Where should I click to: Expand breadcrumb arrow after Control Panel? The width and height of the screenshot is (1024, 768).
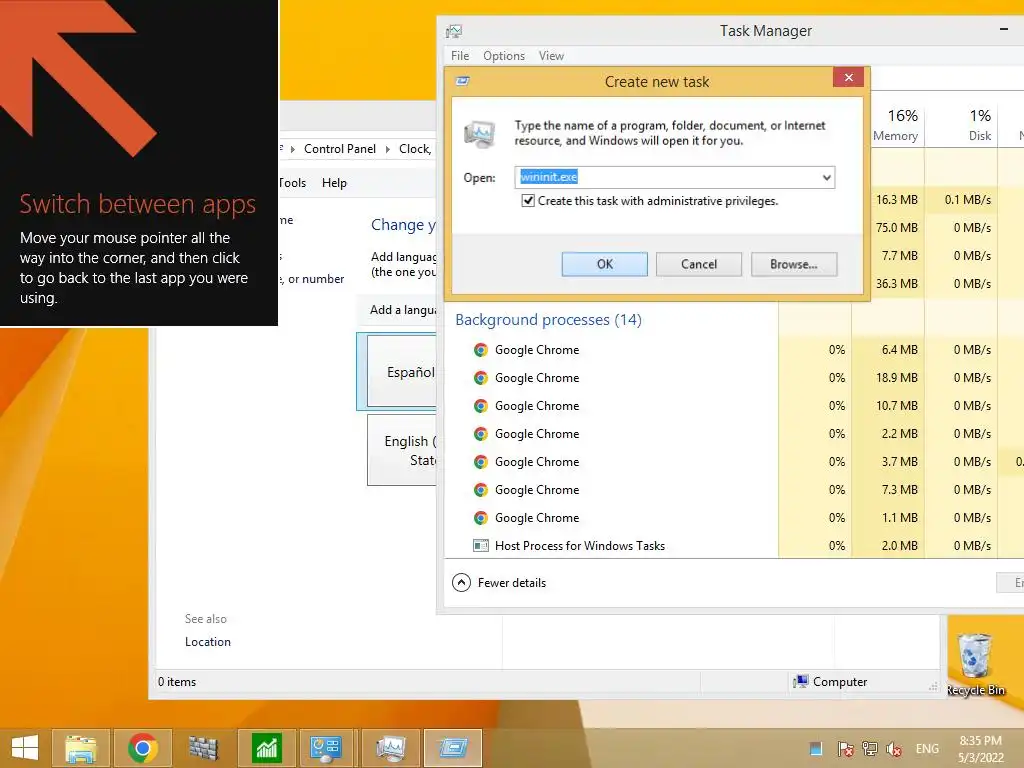(x=388, y=150)
